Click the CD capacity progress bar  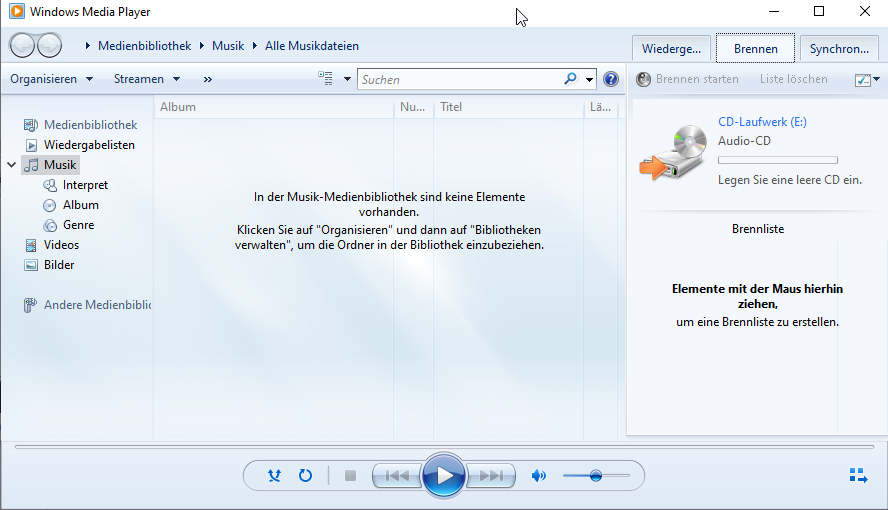point(778,160)
